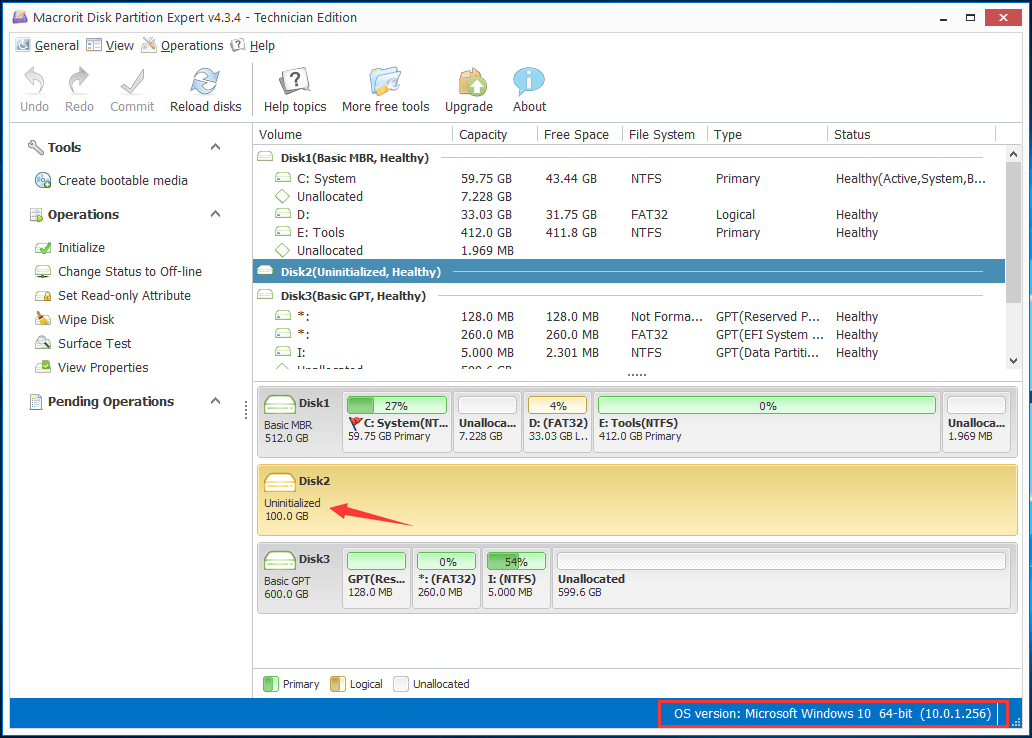Click the C: System volume icon in the list

[283, 178]
